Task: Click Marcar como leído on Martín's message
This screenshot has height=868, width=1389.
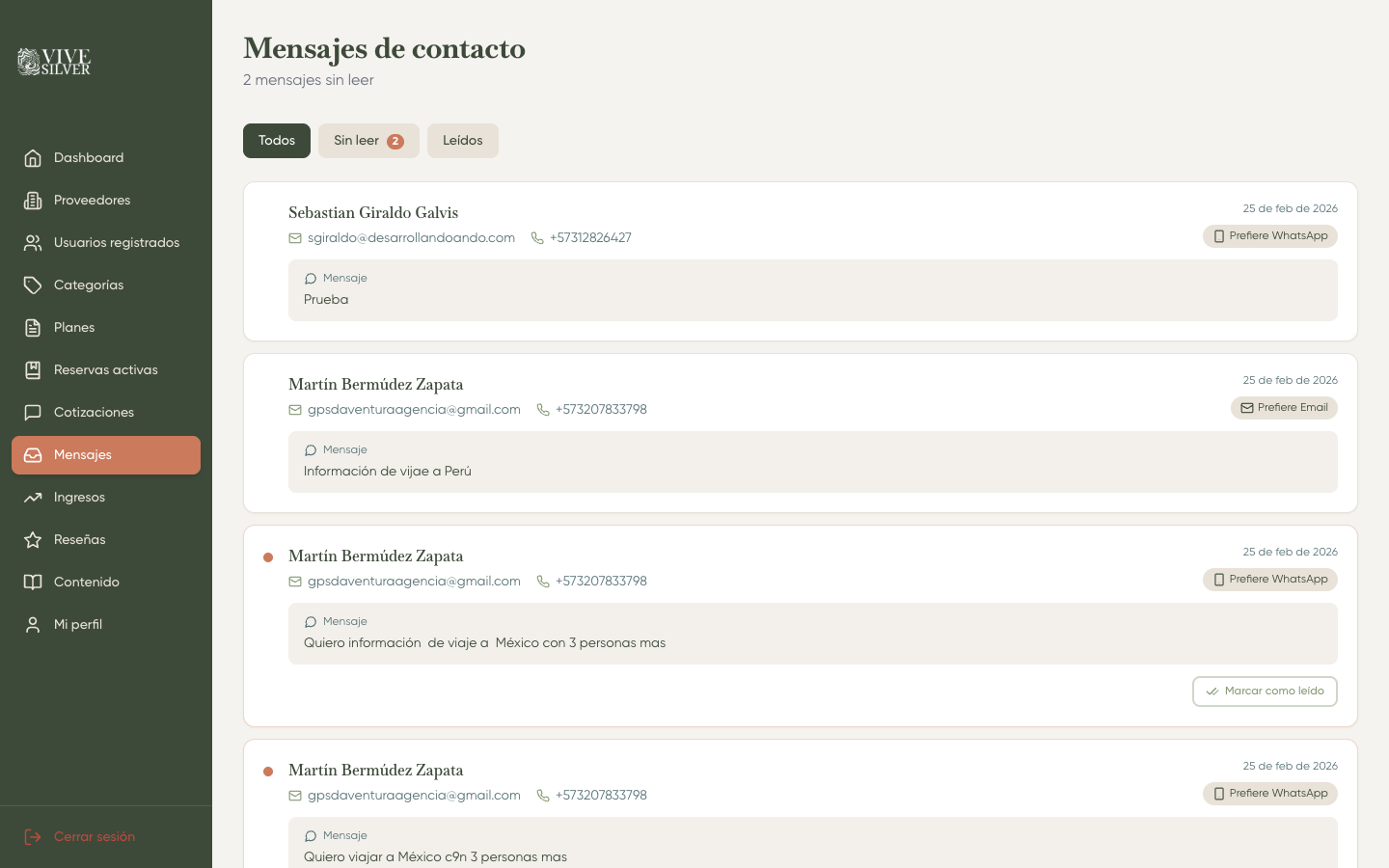Action: [x=1265, y=692]
